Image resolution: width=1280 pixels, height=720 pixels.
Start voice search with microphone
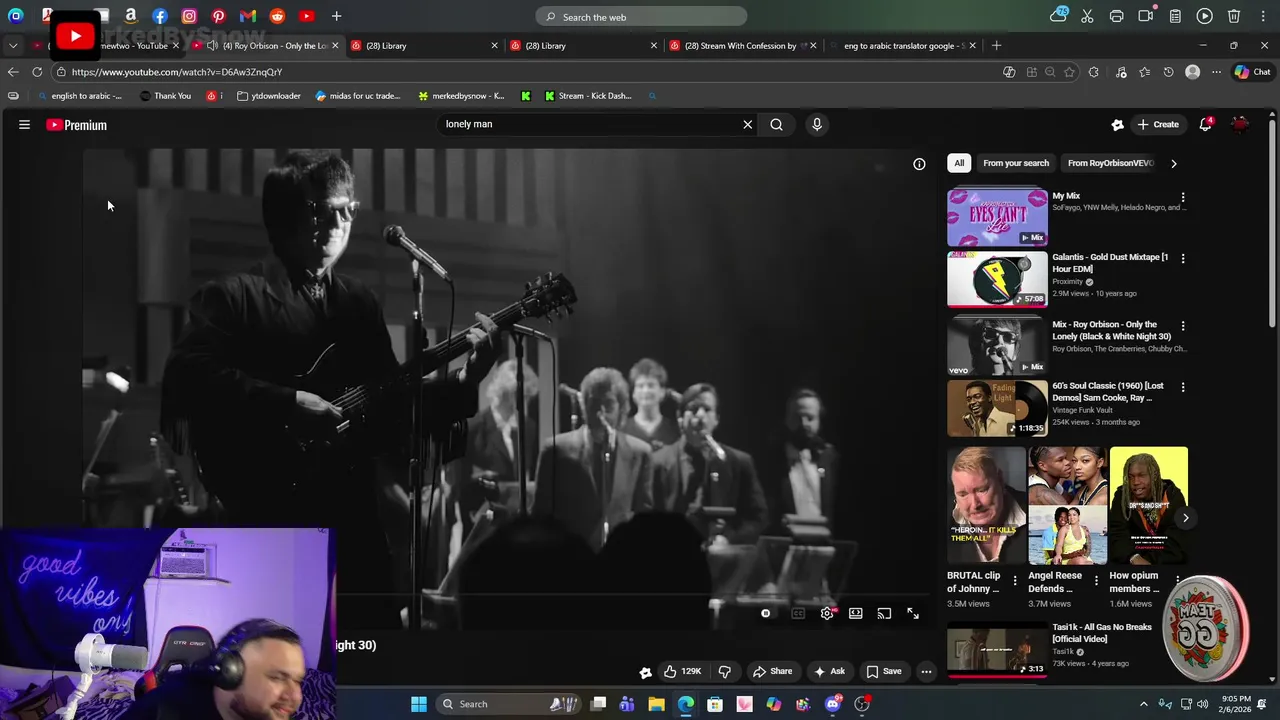coord(816,124)
